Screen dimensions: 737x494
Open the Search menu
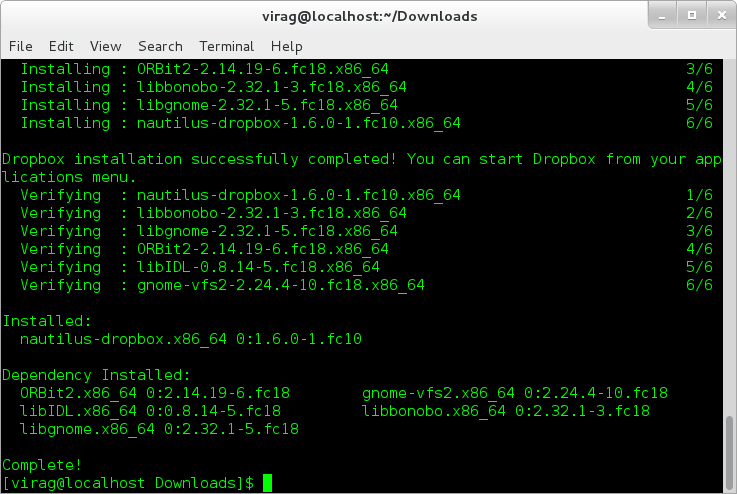(160, 46)
